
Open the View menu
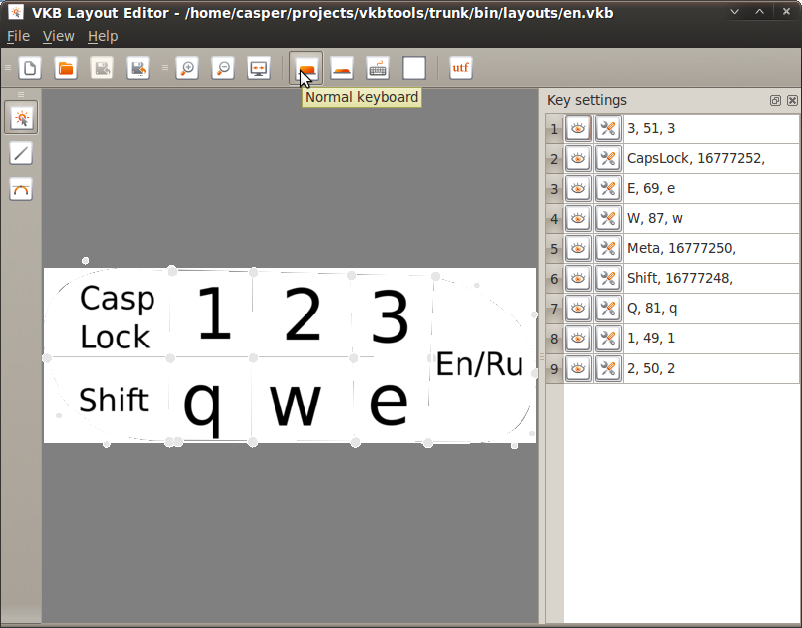pos(58,36)
